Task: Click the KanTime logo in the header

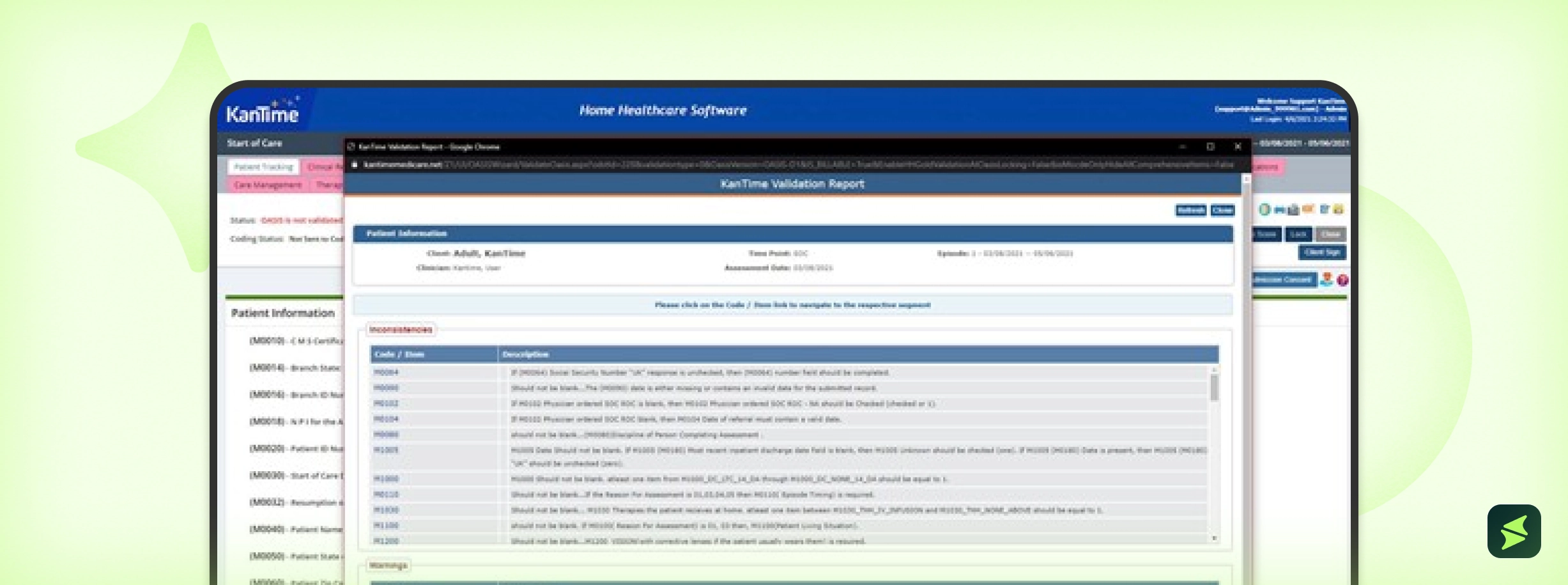Action: 263,111
